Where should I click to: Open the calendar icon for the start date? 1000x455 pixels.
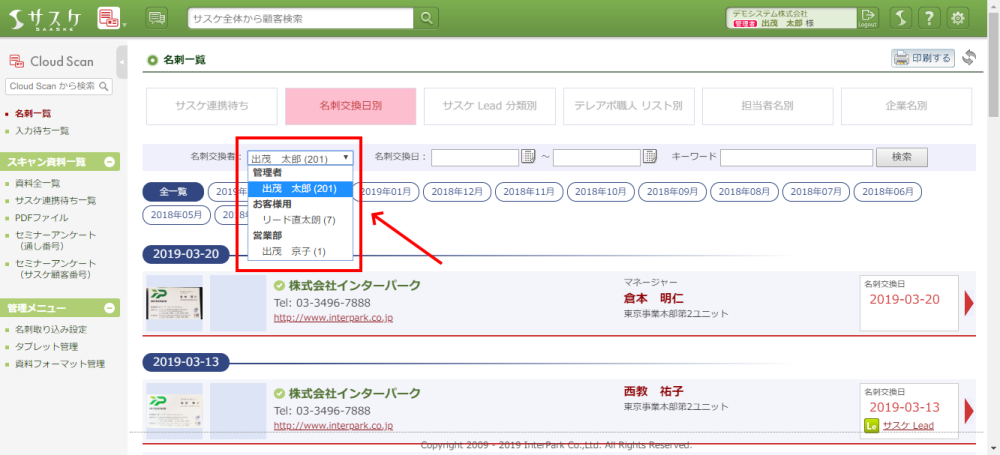point(529,156)
